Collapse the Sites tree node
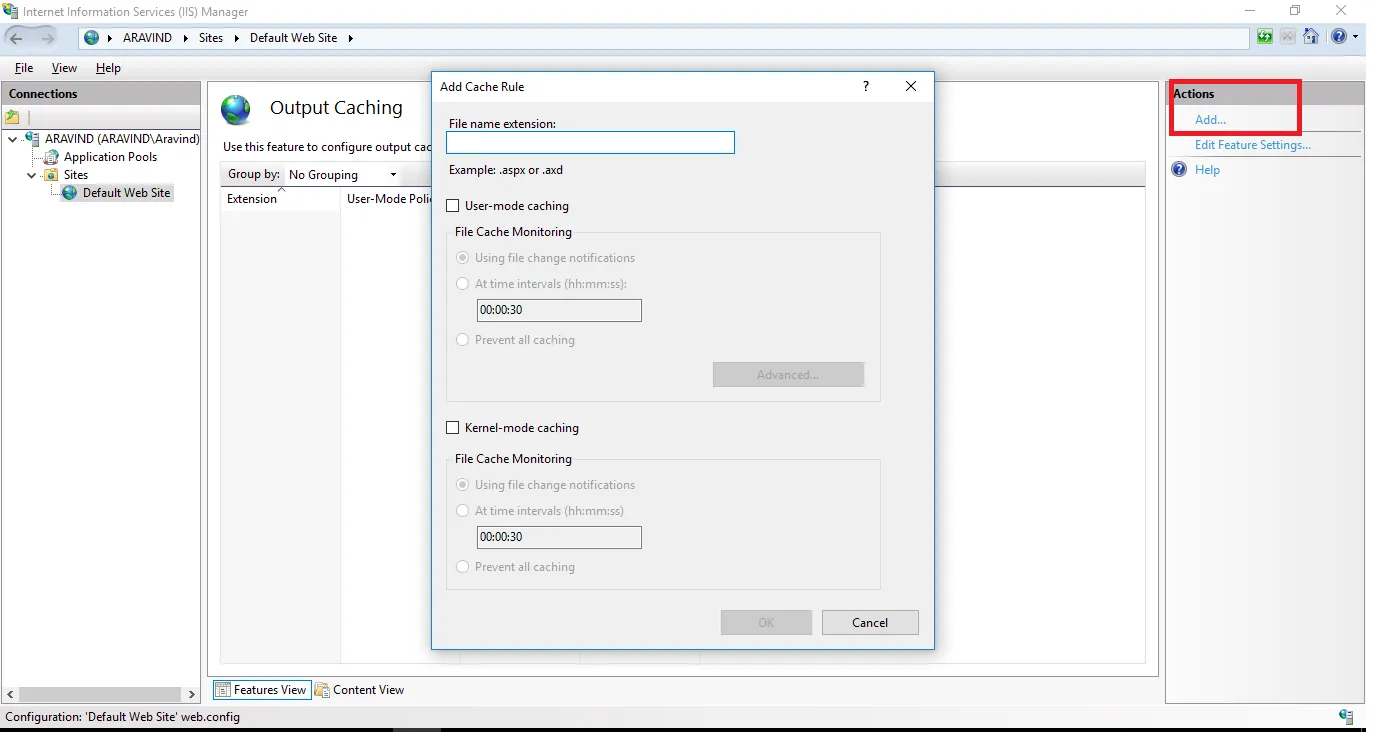The width and height of the screenshot is (1384, 732). [x=31, y=175]
